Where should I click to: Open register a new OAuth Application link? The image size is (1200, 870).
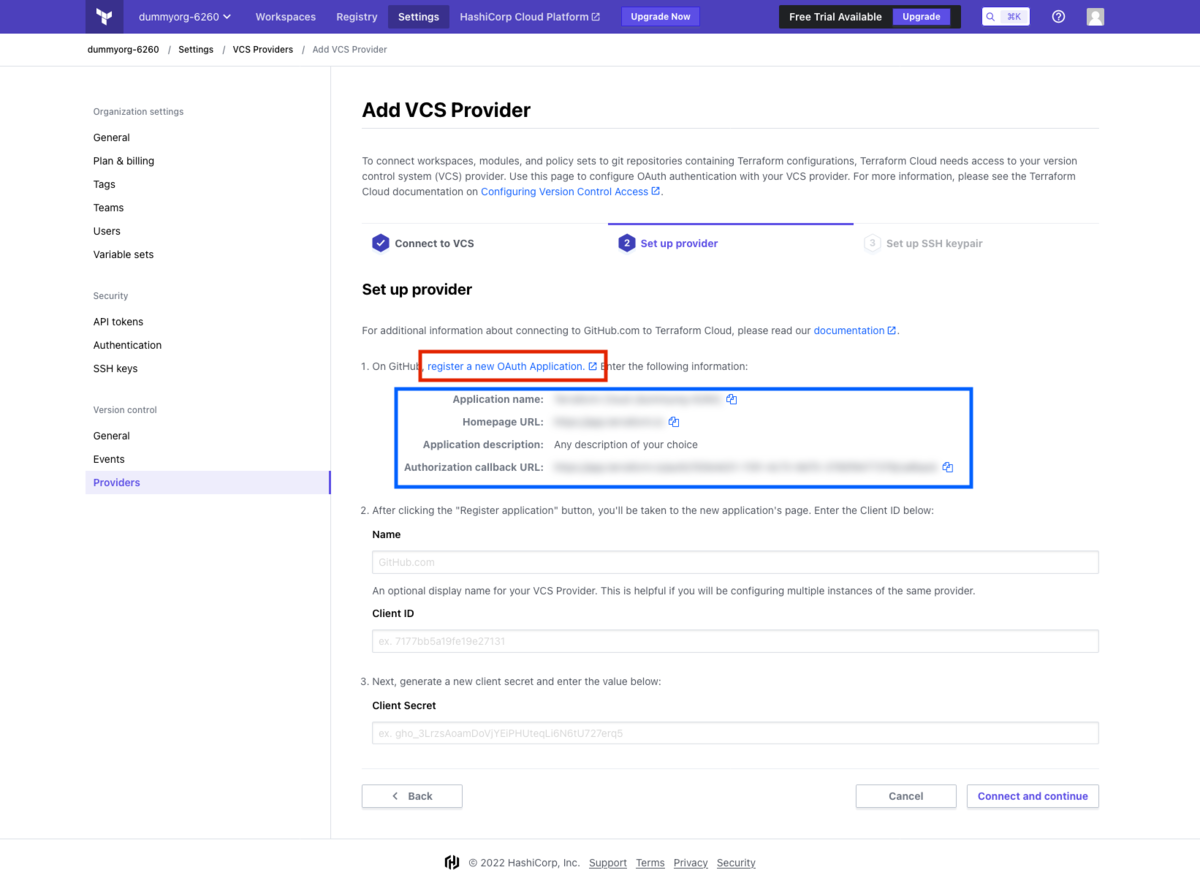tap(512, 367)
